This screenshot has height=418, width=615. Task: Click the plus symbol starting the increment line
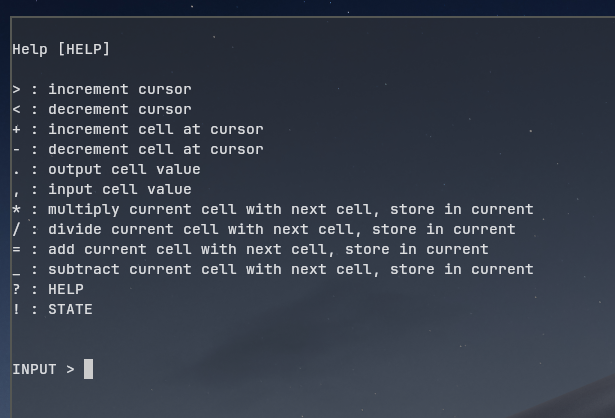point(16,129)
